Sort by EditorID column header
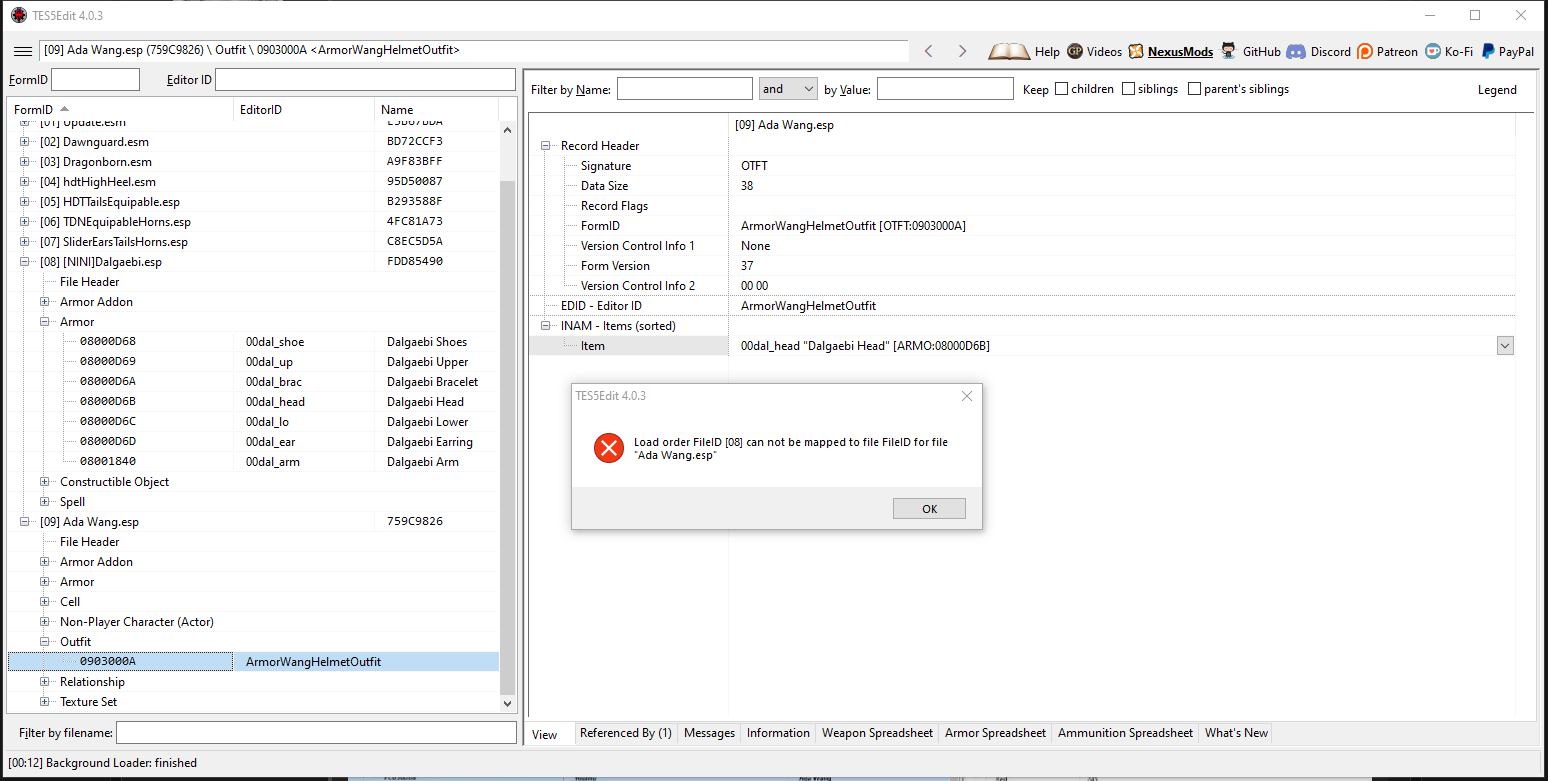The image size is (1548, 781). click(306, 110)
